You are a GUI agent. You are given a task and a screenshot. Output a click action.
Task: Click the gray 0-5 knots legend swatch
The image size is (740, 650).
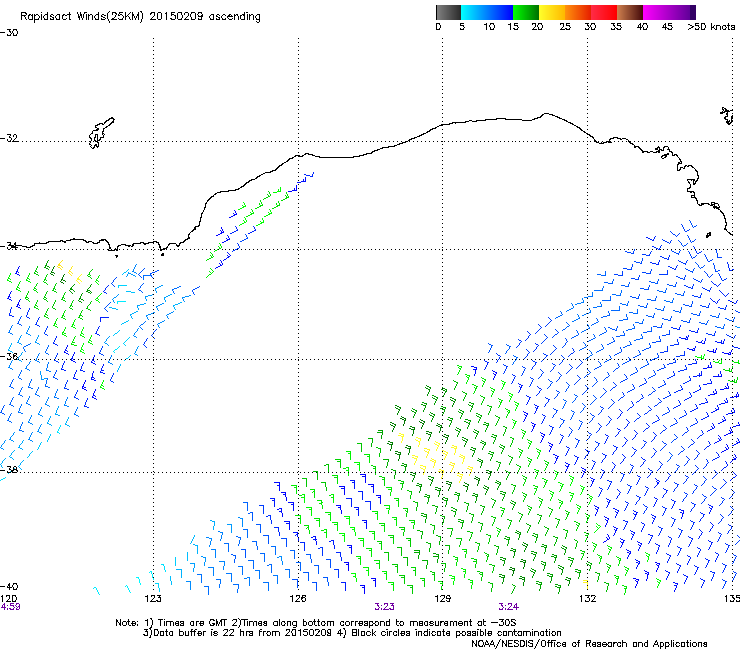tap(448, 12)
